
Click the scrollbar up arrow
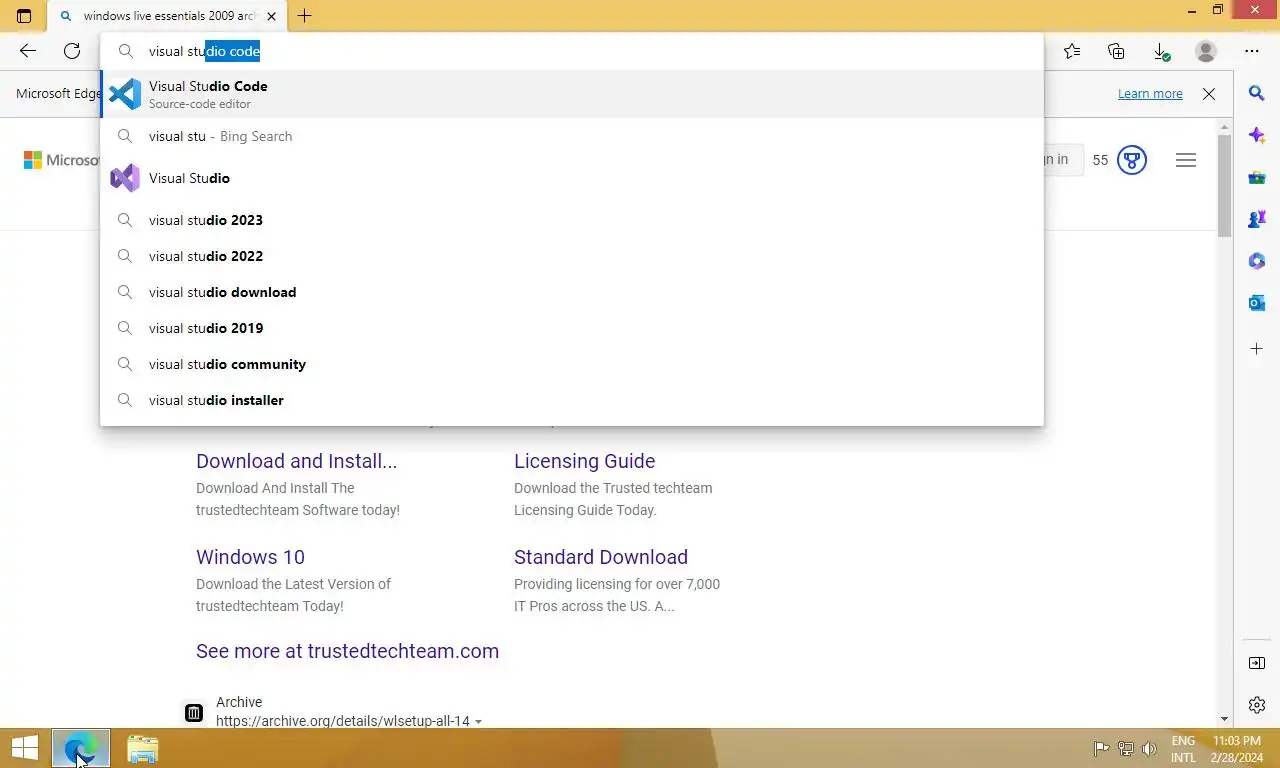click(1224, 127)
